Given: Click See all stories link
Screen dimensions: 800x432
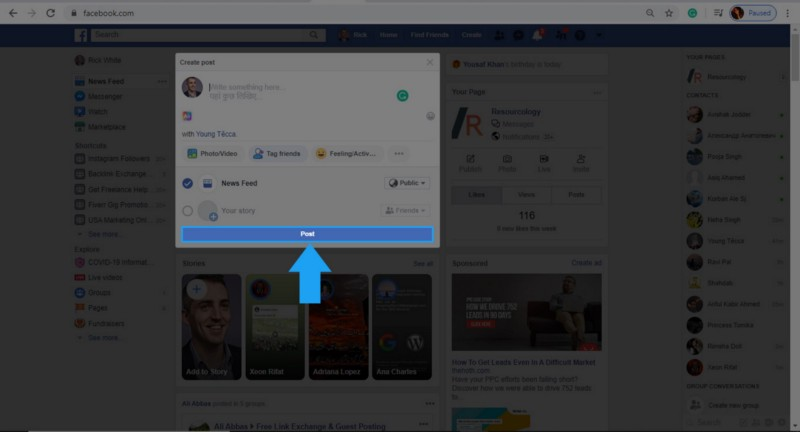Looking at the screenshot, I should pos(423,264).
